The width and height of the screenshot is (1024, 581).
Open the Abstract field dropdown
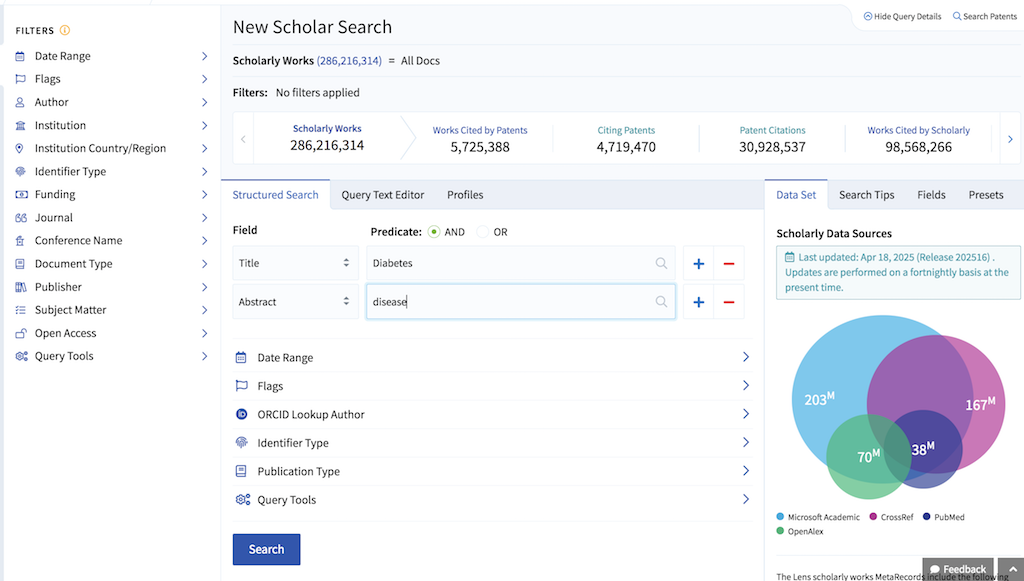[295, 302]
